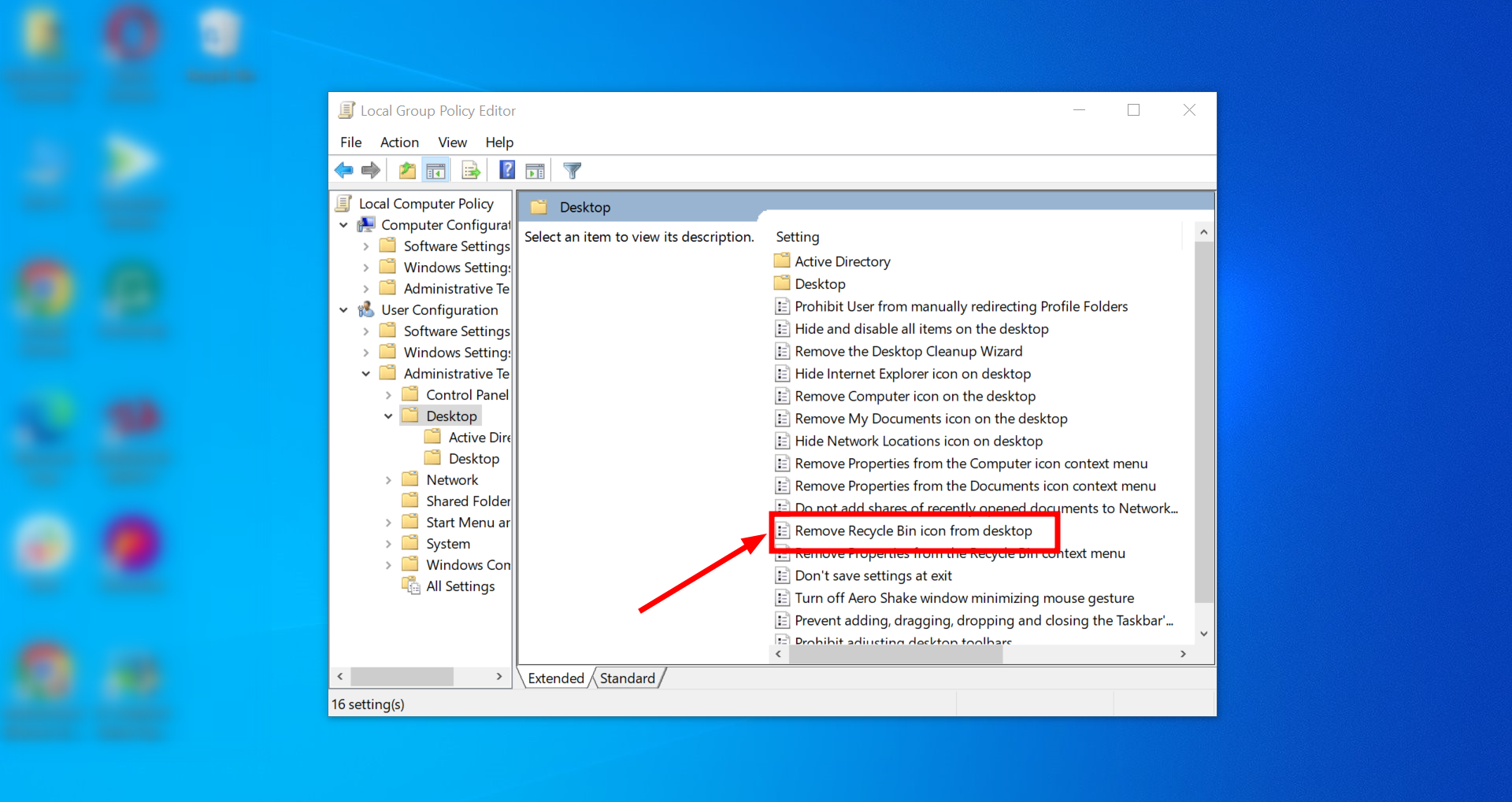Select the Up one level icon

coord(406,169)
